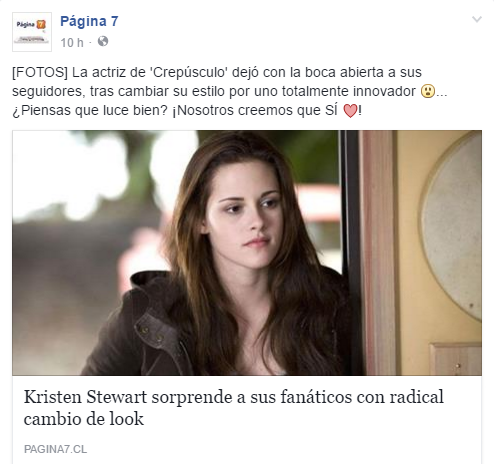The height and width of the screenshot is (464, 494).
Task: Click the surprised face emoji
Action: pos(427,91)
